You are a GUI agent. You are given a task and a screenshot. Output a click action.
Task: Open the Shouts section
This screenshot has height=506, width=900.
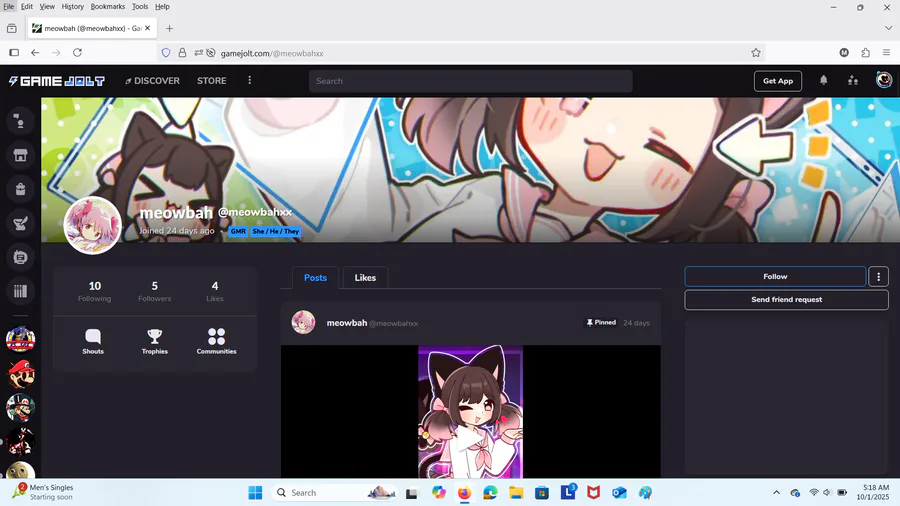click(x=93, y=341)
